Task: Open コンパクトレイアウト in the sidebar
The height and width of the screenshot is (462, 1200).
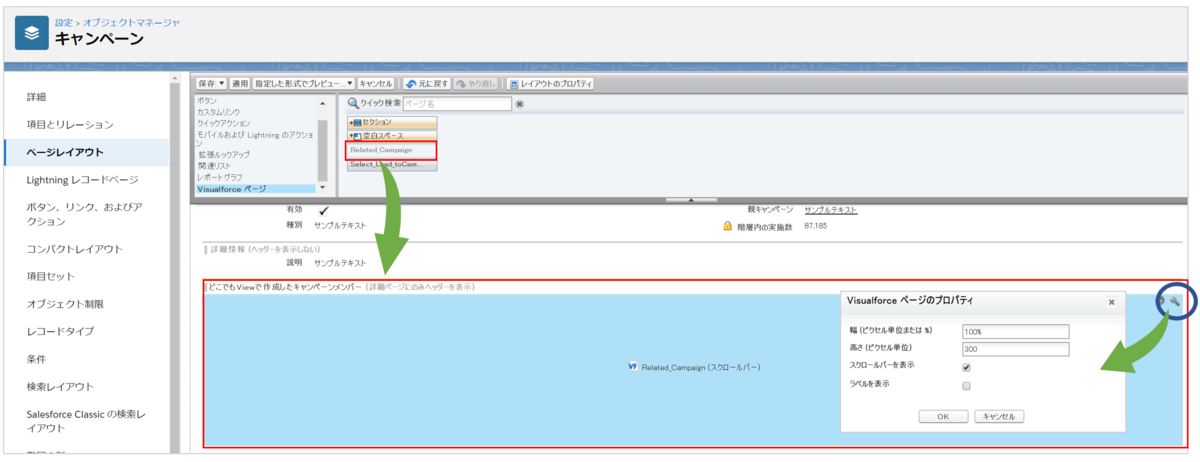Action: 75,248
